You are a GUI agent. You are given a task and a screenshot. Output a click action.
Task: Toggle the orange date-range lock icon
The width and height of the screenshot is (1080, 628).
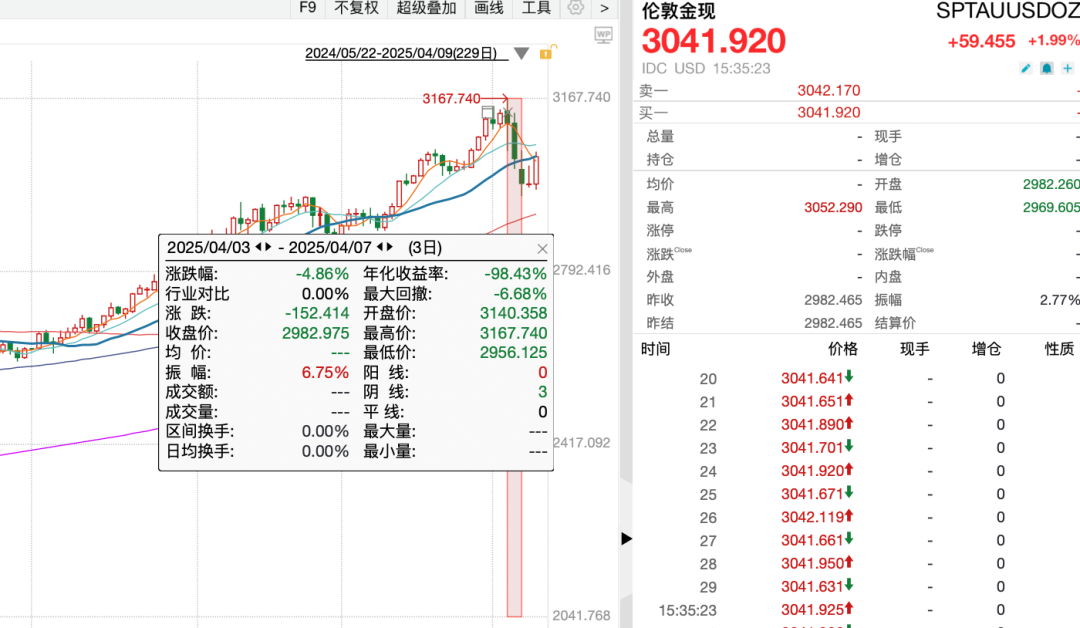[547, 53]
